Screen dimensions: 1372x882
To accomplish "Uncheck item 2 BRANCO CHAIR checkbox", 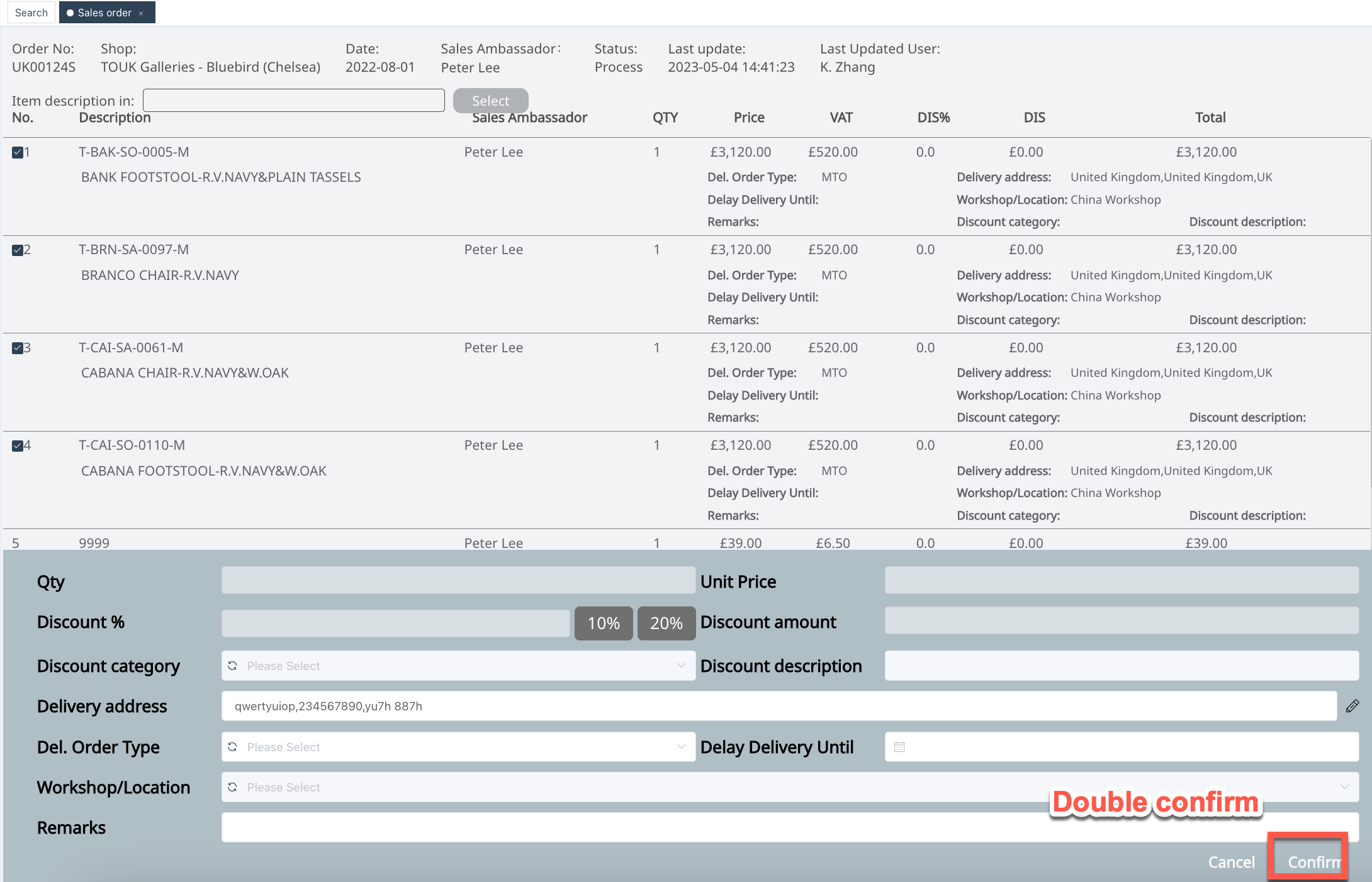I will [x=18, y=250].
